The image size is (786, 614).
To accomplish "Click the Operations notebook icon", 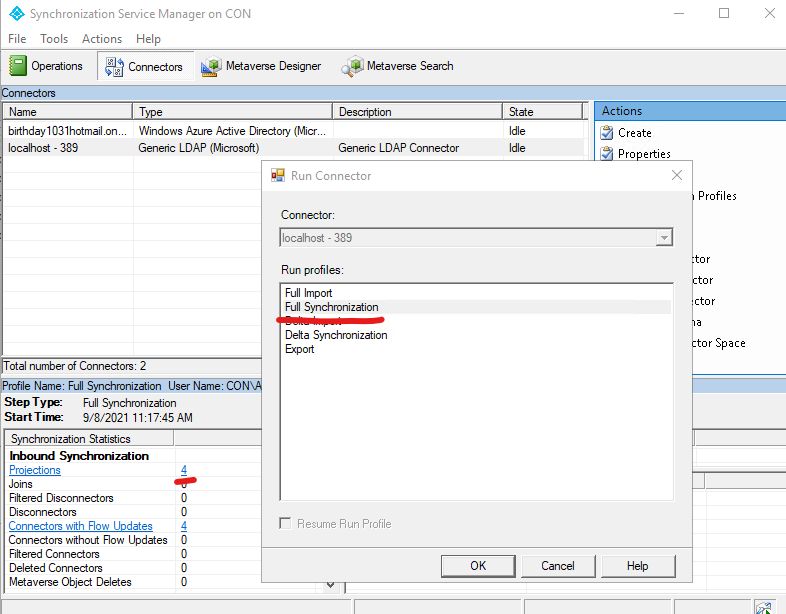I will (18, 66).
